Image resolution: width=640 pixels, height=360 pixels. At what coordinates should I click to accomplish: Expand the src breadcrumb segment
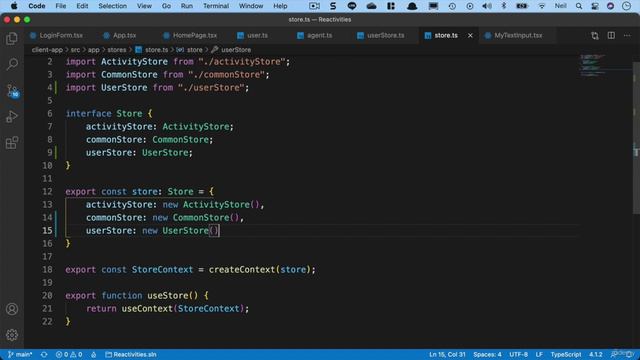tap(76, 50)
